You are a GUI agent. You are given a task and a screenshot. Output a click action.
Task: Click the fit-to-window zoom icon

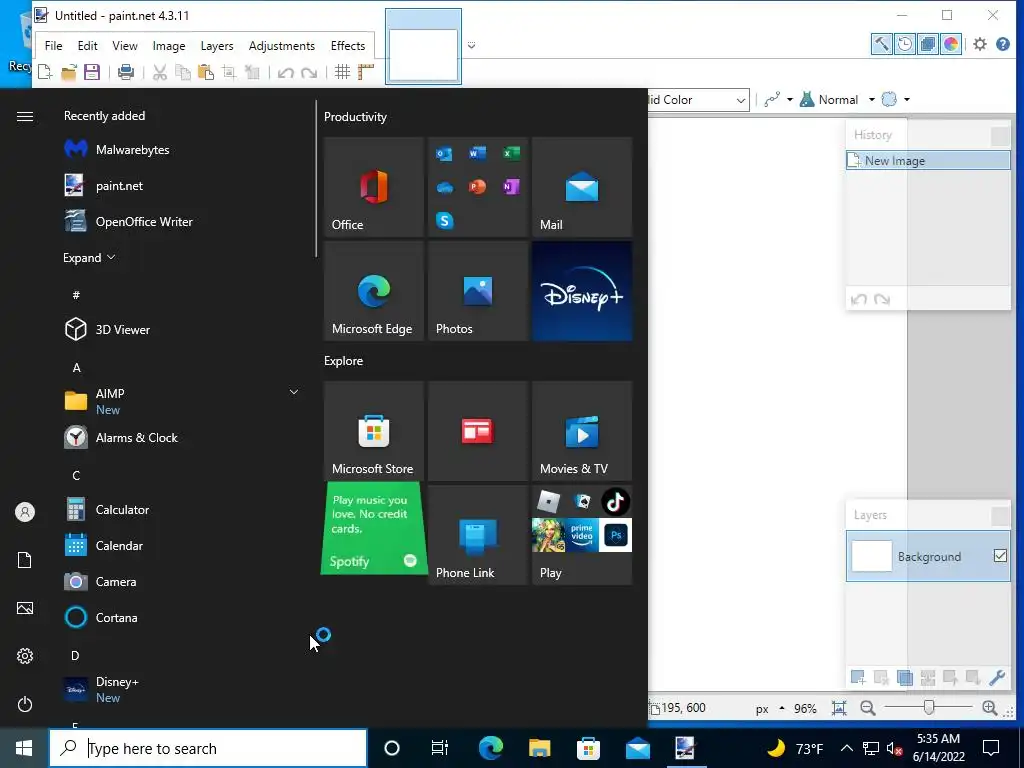839,708
